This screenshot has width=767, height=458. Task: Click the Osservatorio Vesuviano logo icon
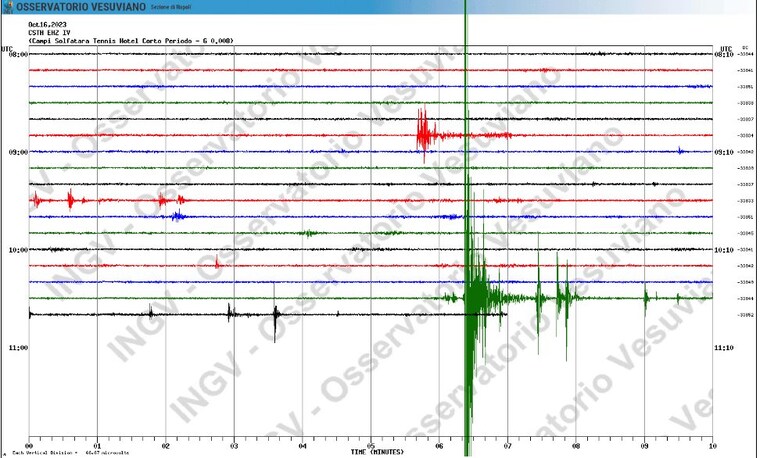(8, 7)
